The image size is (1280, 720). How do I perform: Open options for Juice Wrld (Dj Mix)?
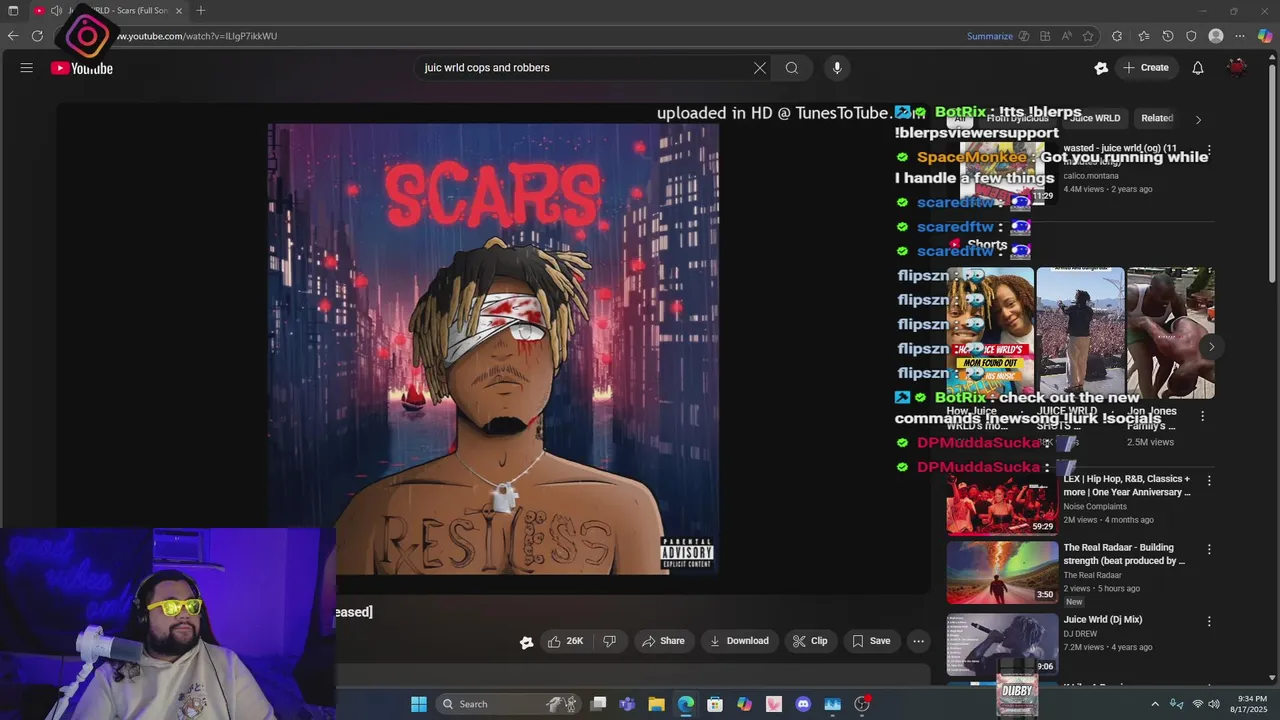coord(1209,621)
